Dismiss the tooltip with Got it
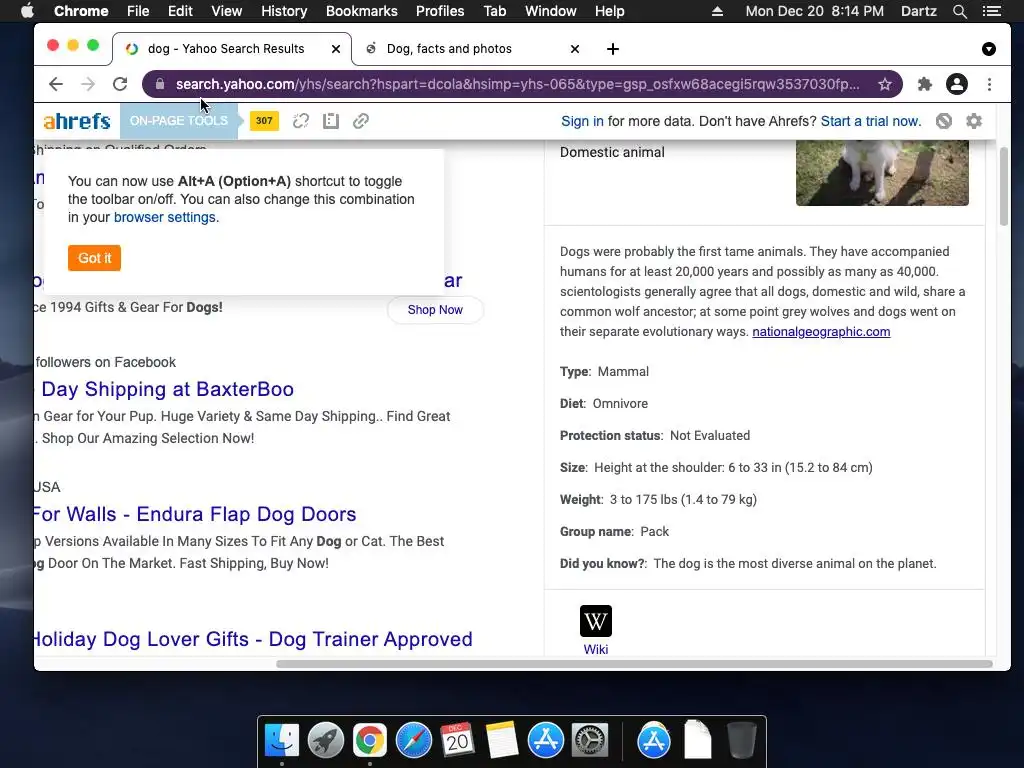The width and height of the screenshot is (1024, 768). 95,258
